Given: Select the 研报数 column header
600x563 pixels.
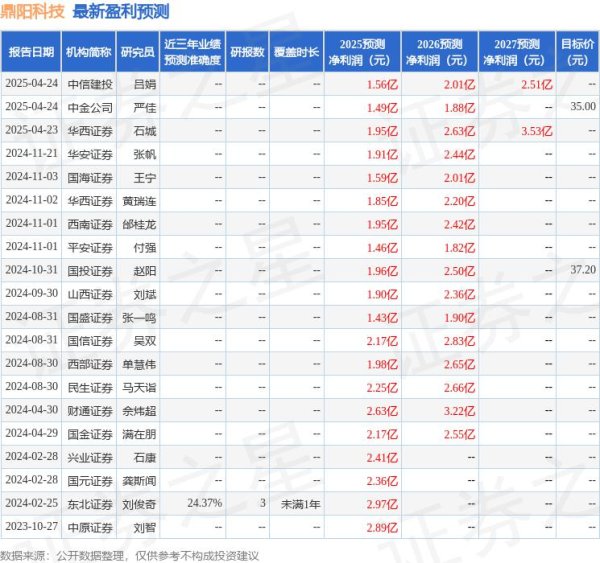Looking at the screenshot, I should (247, 51).
